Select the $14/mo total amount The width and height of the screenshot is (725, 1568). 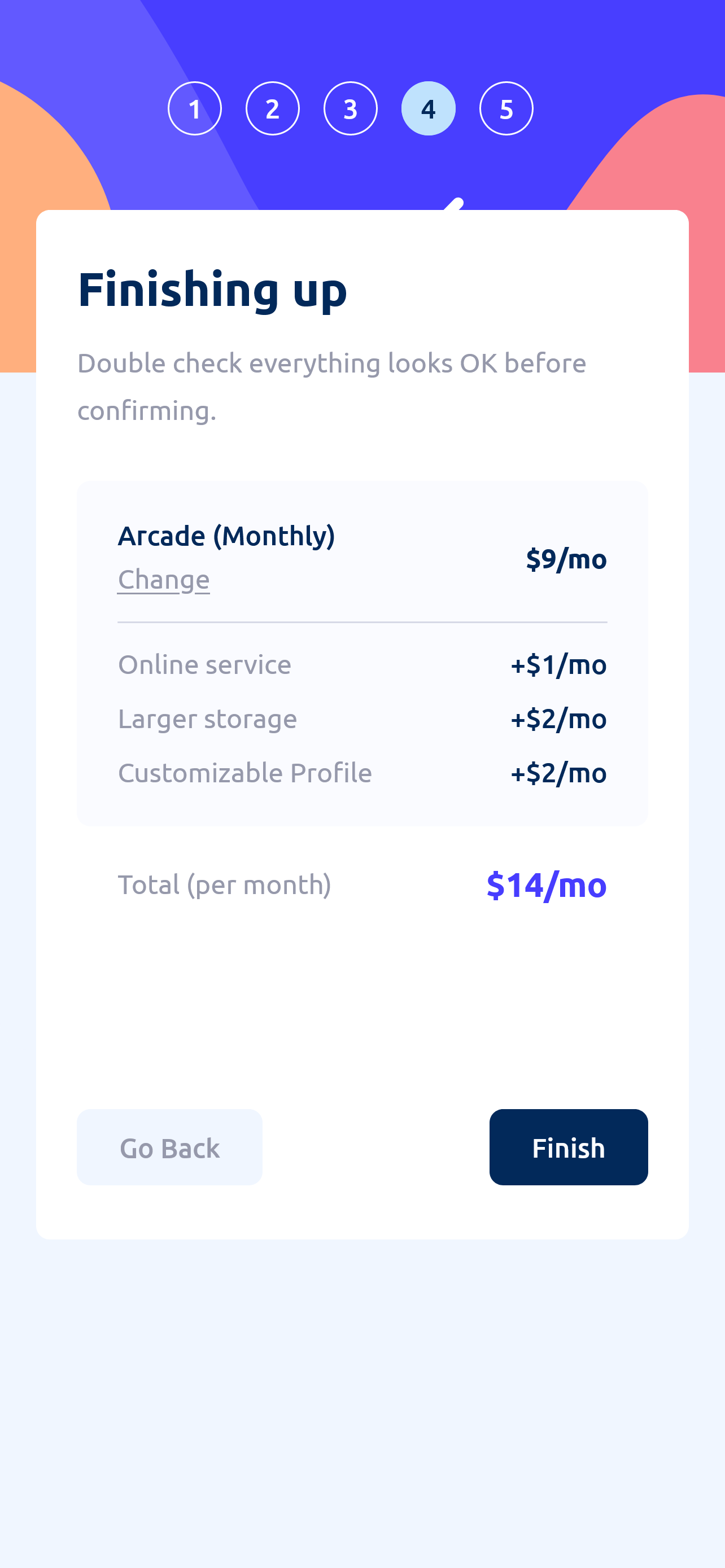tap(547, 885)
